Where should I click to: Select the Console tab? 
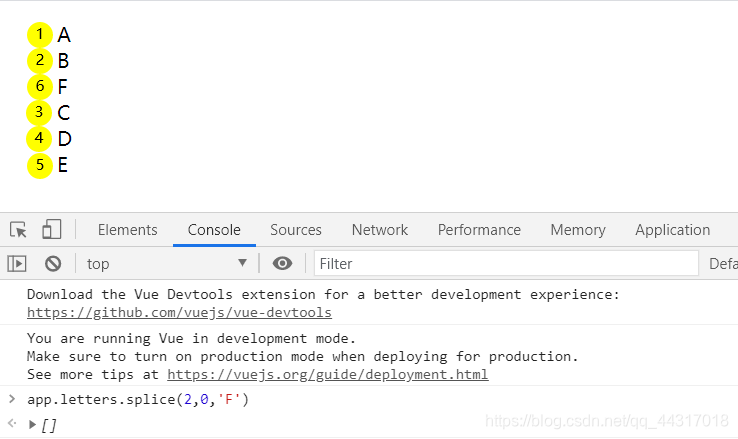pos(214,230)
